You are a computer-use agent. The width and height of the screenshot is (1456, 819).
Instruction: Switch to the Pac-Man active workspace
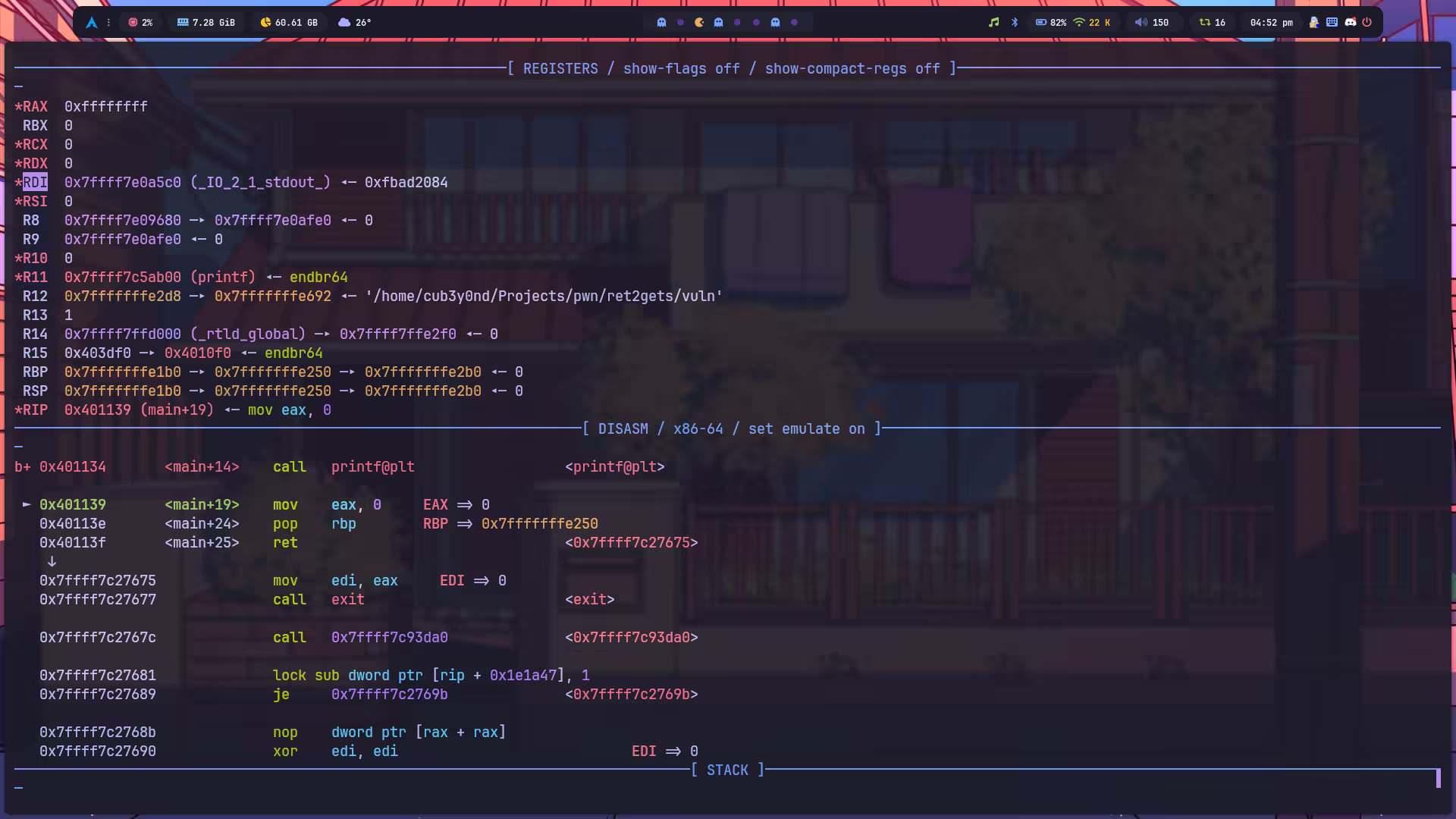(x=699, y=23)
